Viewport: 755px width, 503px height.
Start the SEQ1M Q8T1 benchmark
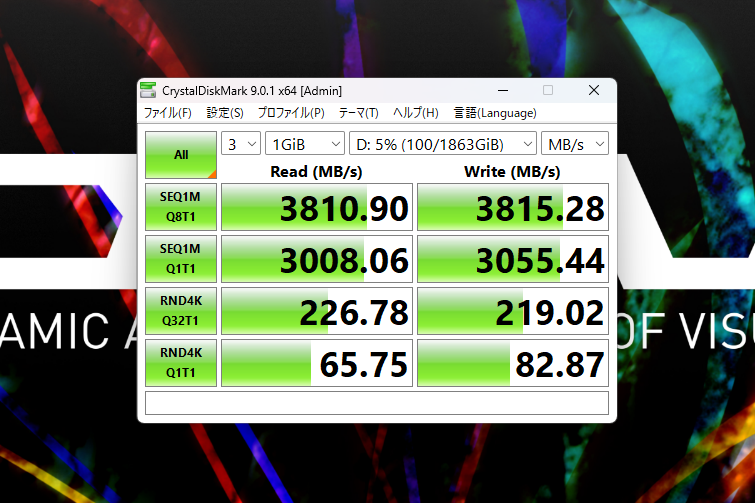tap(181, 207)
